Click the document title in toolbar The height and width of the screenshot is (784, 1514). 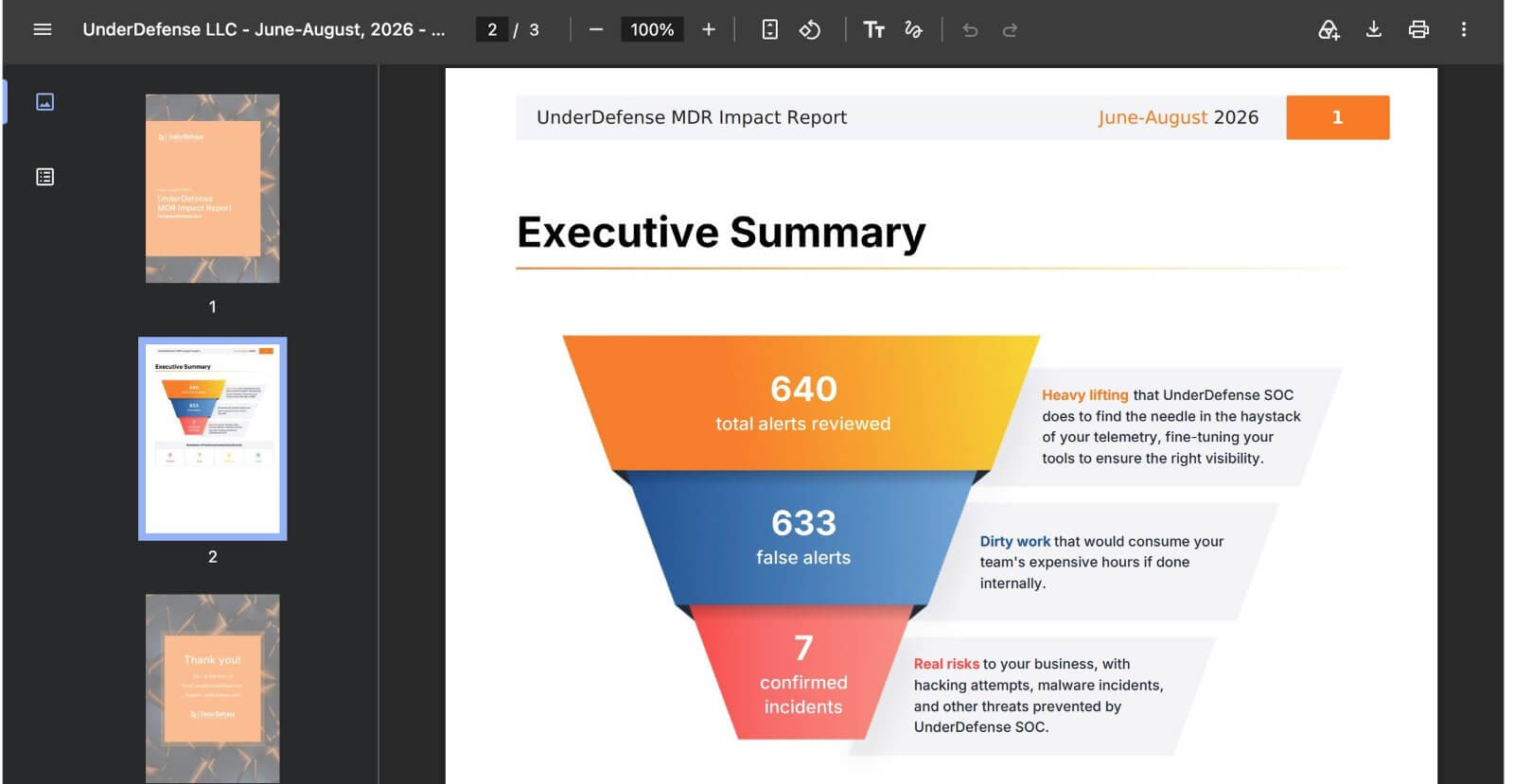[x=264, y=29]
